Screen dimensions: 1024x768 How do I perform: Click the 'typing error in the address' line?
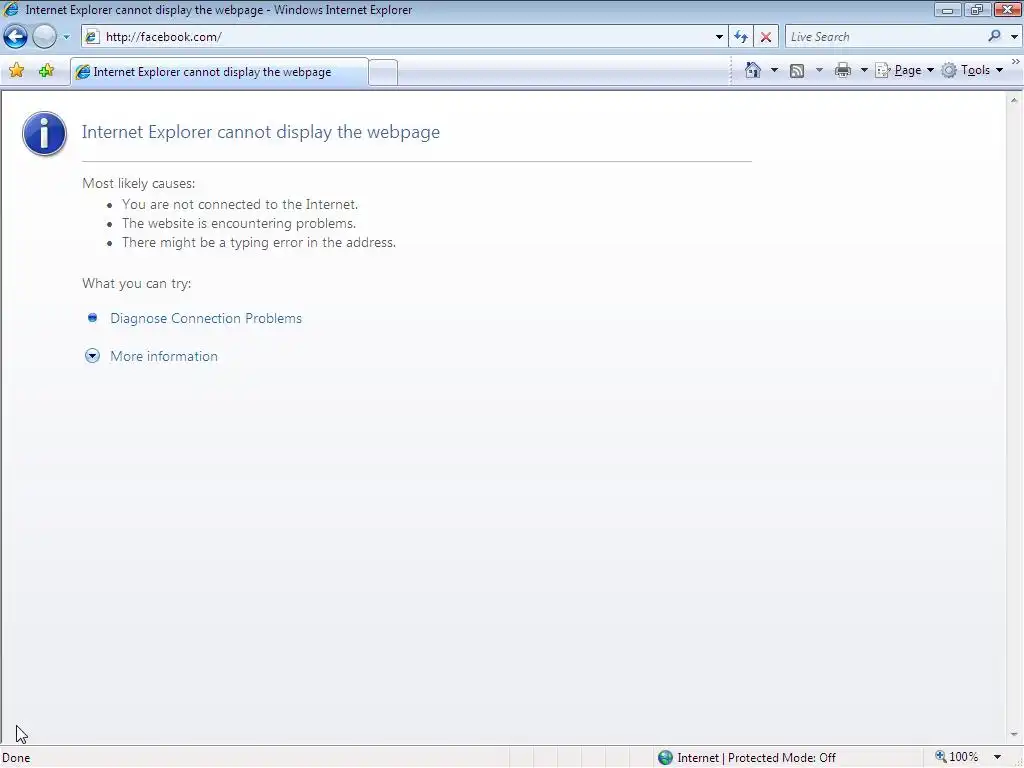pyautogui.click(x=259, y=242)
